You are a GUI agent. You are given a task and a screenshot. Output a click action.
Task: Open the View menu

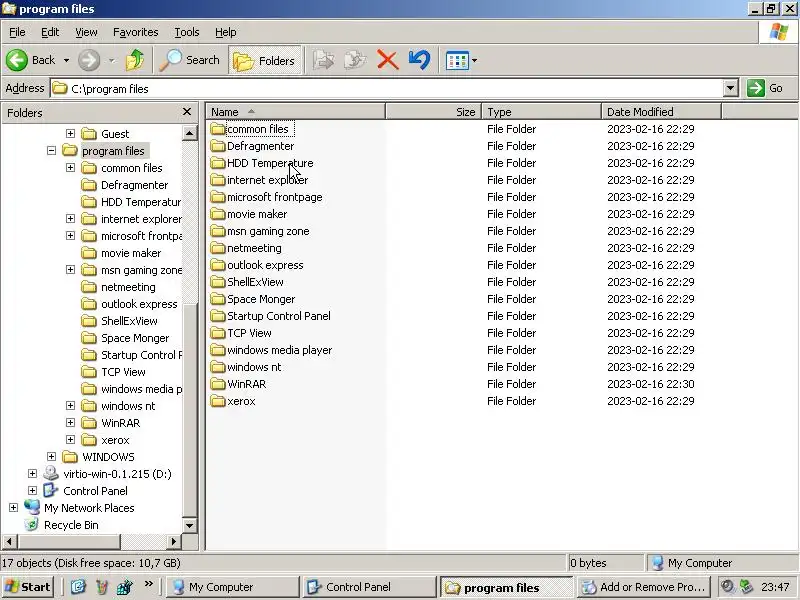pyautogui.click(x=86, y=32)
